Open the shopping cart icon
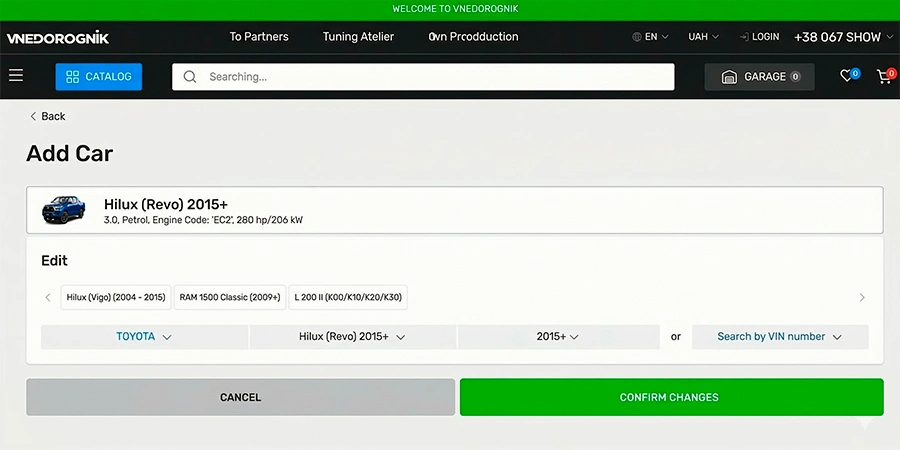Viewport: 900px width, 450px height. 883,76
